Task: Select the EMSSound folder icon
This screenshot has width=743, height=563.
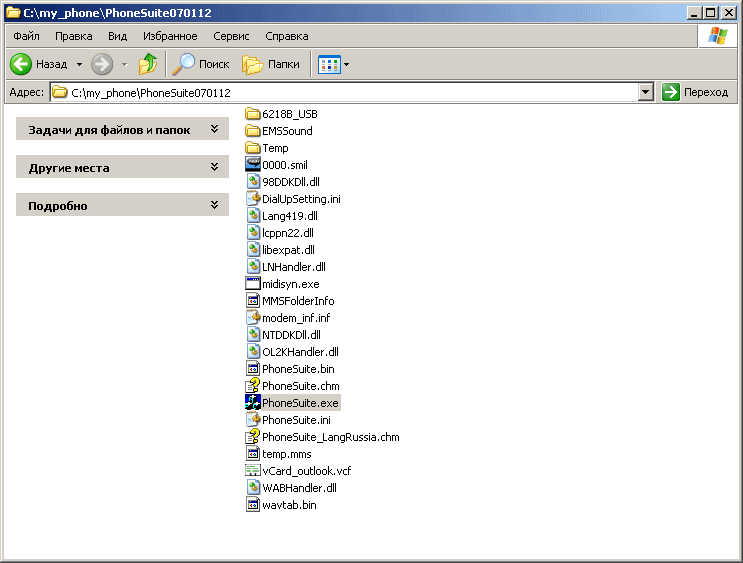Action: (253, 131)
